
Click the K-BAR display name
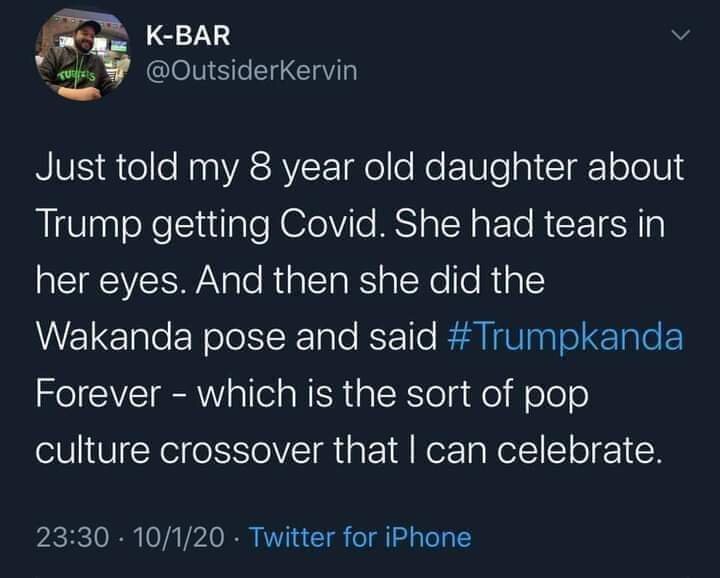pos(188,35)
